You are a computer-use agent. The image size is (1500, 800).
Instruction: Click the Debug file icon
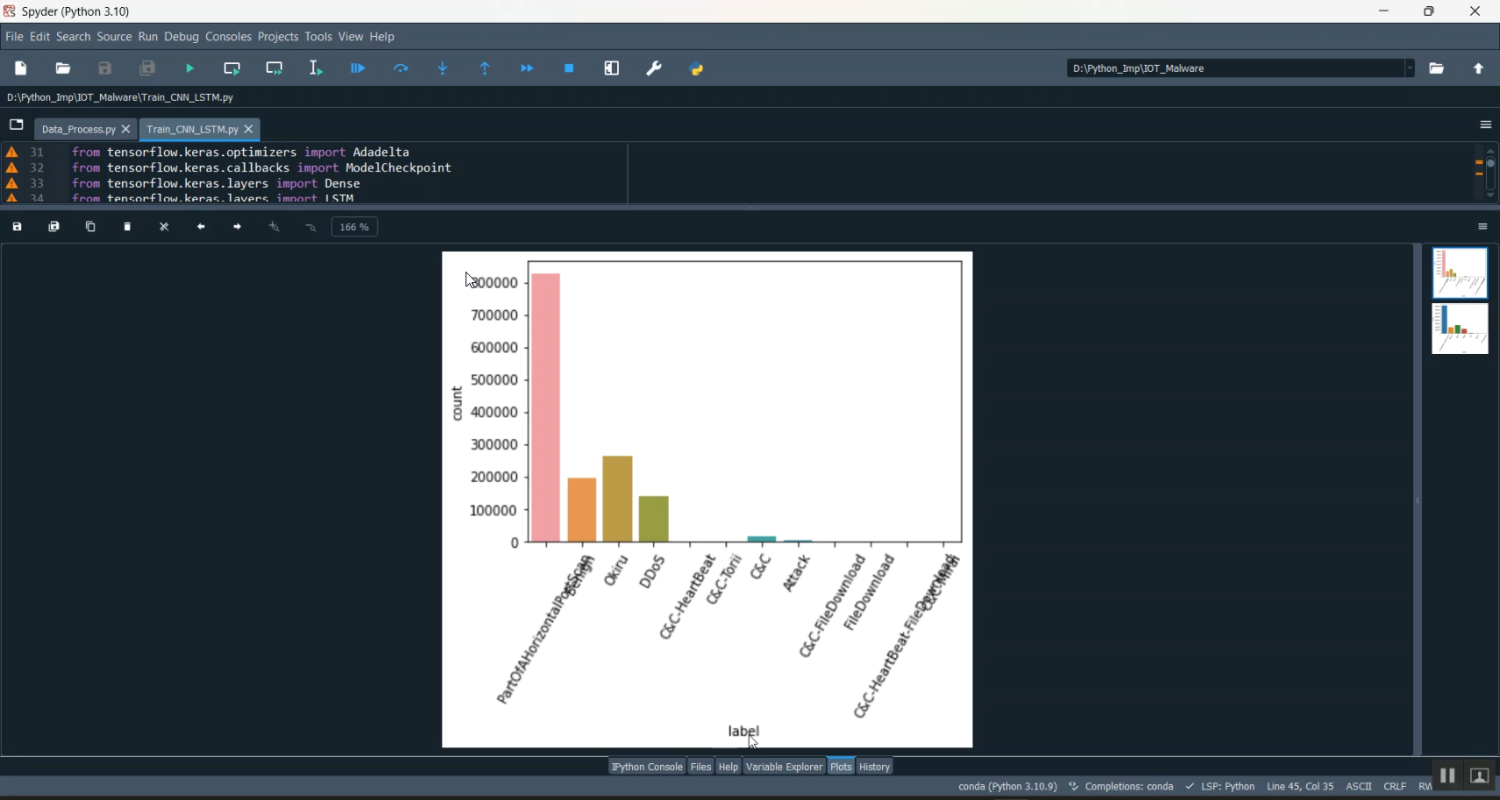pyautogui.click(x=358, y=69)
